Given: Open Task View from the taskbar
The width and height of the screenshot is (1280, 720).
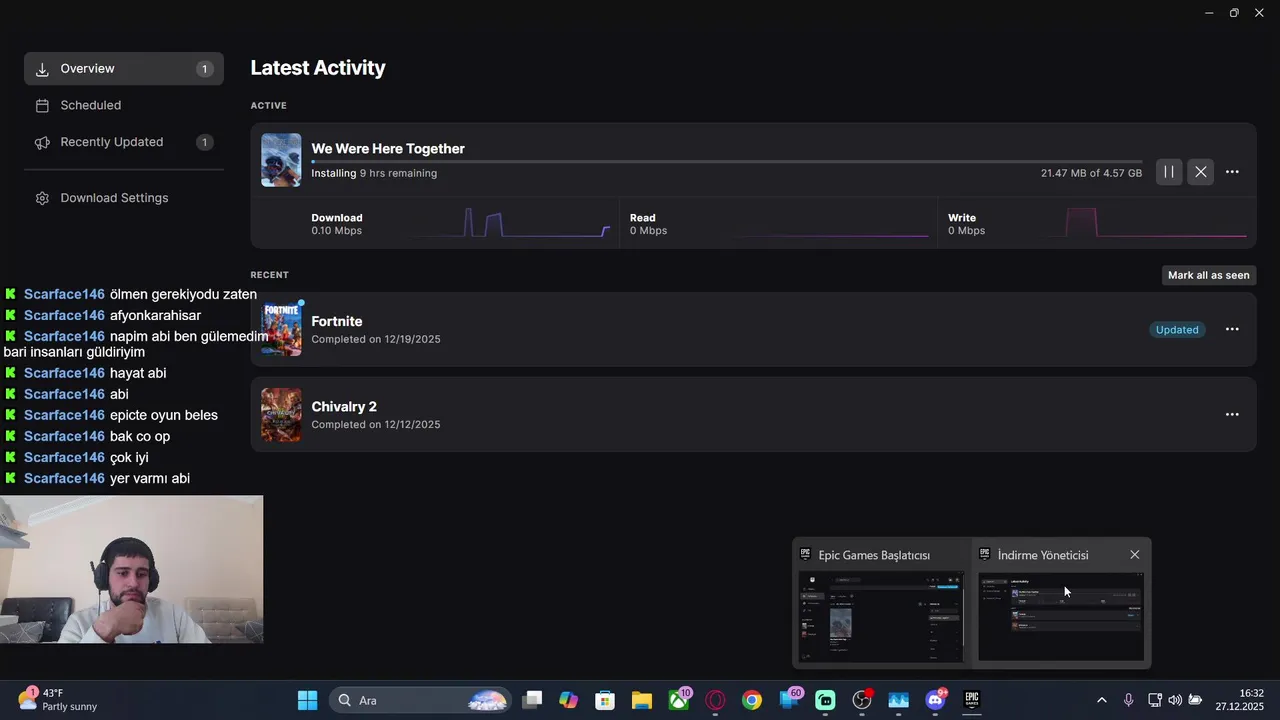Looking at the screenshot, I should [532, 700].
